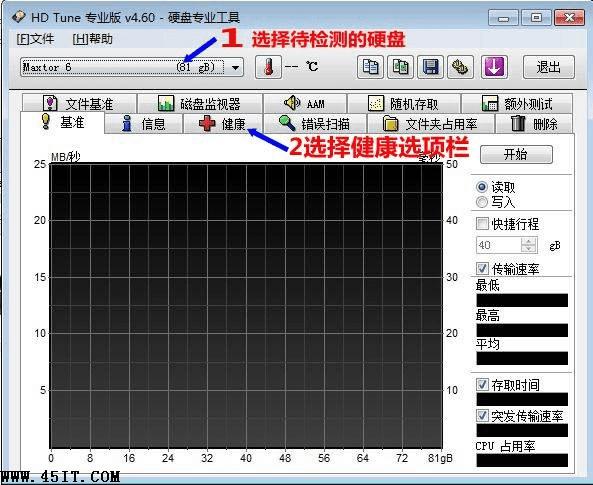Open the [H]帮助 menu
The image size is (593, 485).
(92, 39)
